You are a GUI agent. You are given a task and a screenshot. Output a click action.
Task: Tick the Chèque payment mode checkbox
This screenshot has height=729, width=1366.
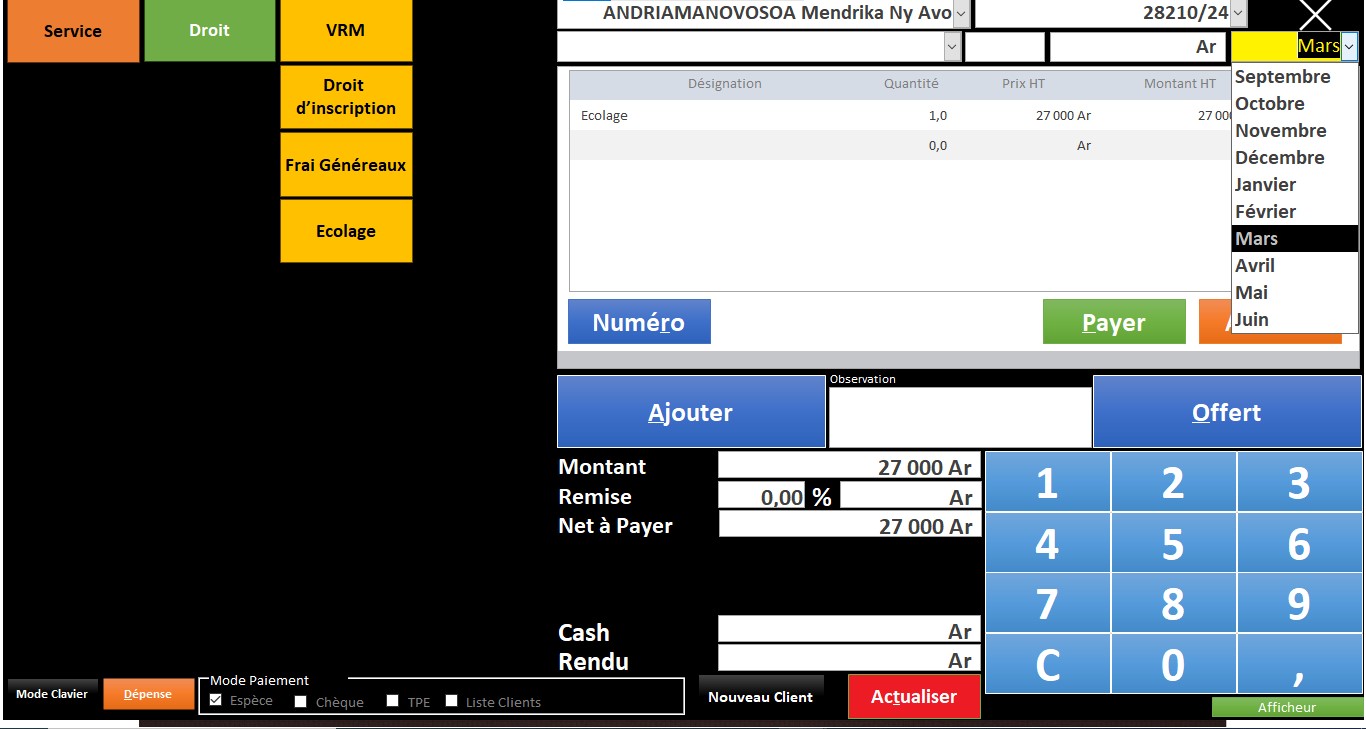click(300, 701)
